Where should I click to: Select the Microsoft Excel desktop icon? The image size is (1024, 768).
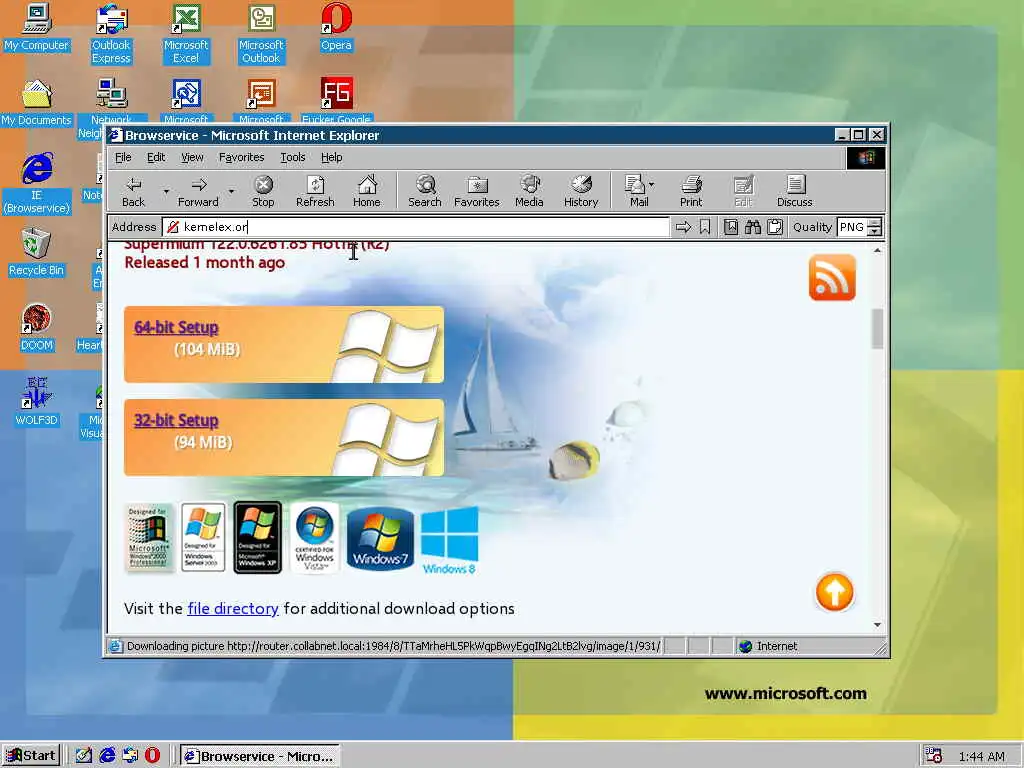186,34
